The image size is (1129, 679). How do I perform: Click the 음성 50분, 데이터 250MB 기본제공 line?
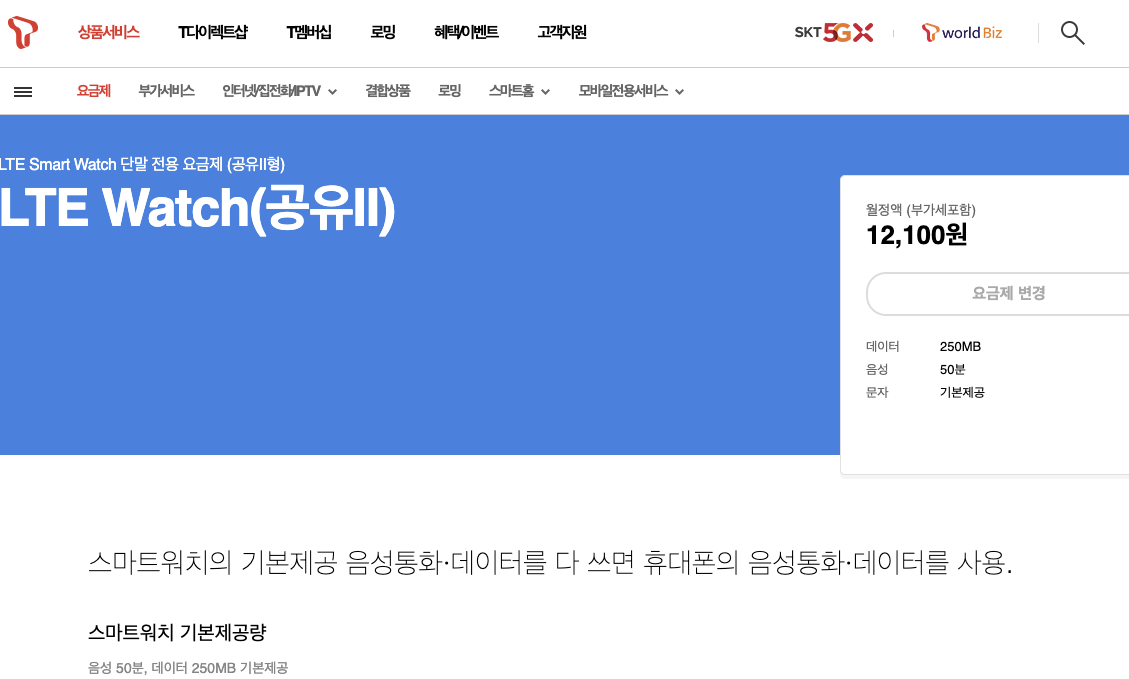tap(188, 667)
